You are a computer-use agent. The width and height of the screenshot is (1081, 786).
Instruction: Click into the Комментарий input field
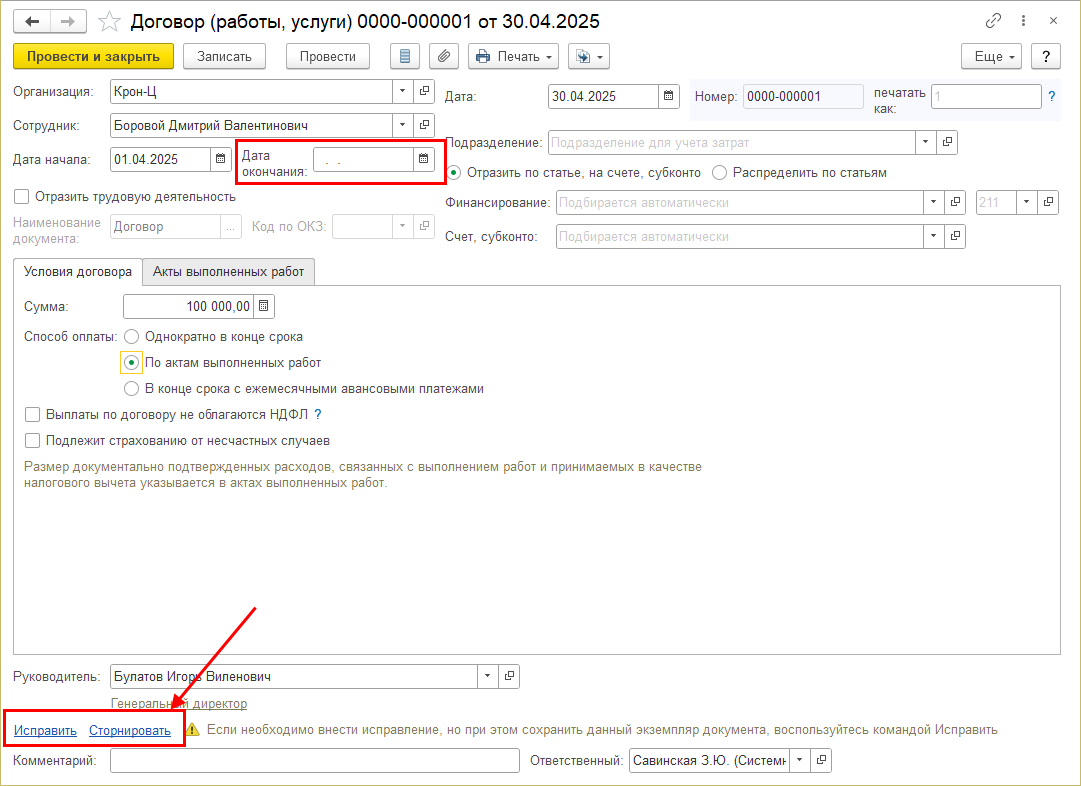click(x=314, y=762)
